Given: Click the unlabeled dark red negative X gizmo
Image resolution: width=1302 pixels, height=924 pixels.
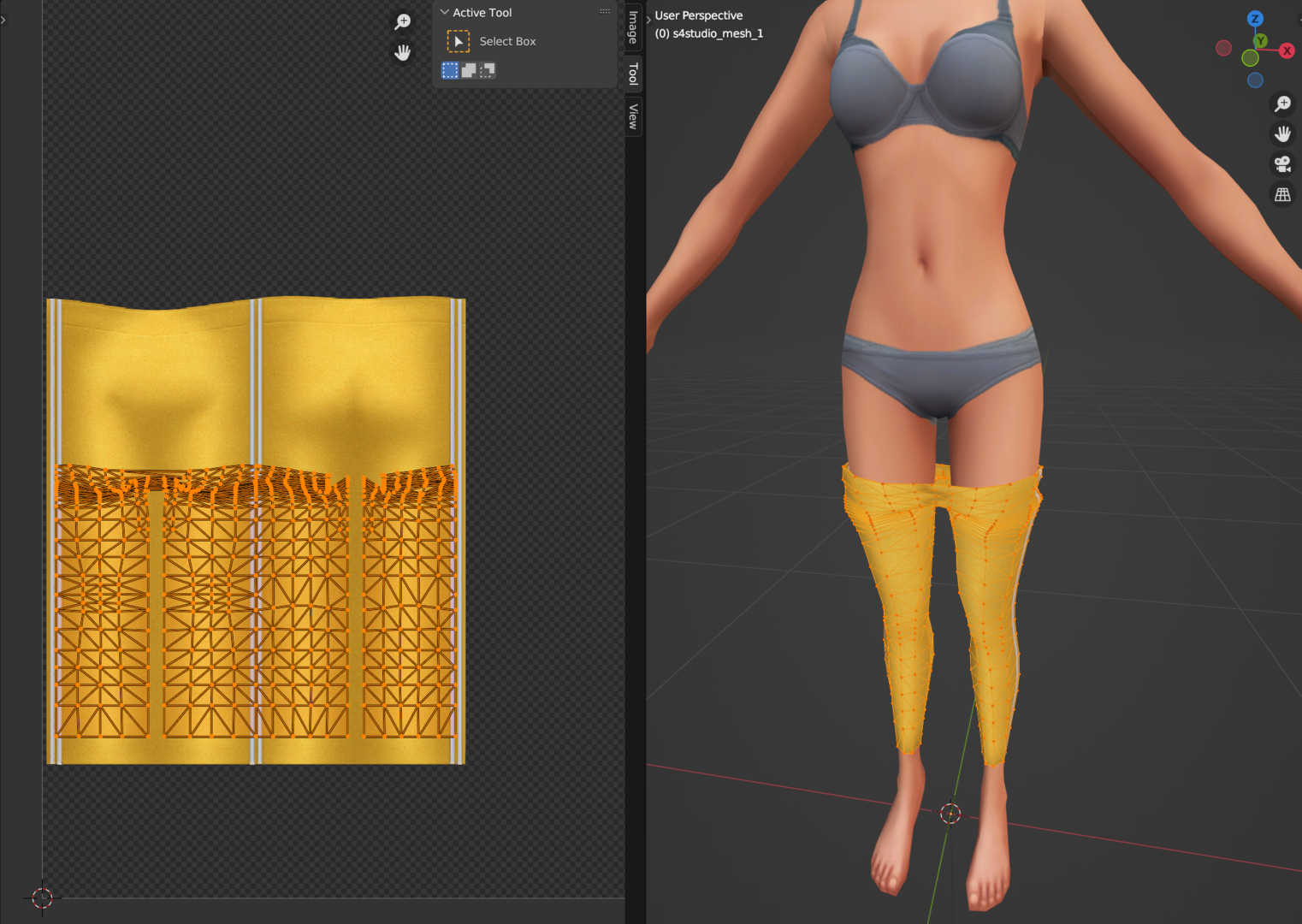Looking at the screenshot, I should [1223, 48].
